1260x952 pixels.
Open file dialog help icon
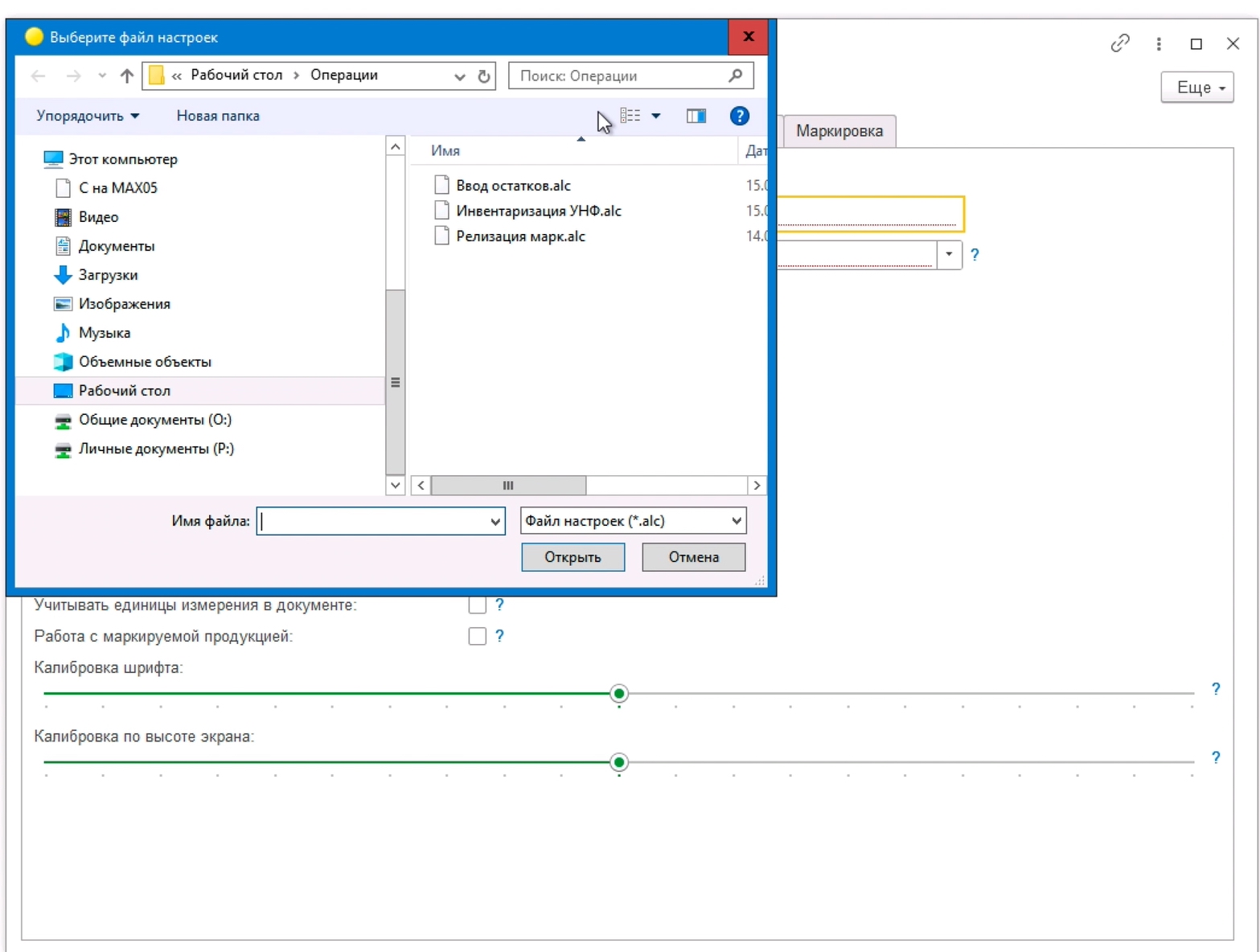(740, 116)
